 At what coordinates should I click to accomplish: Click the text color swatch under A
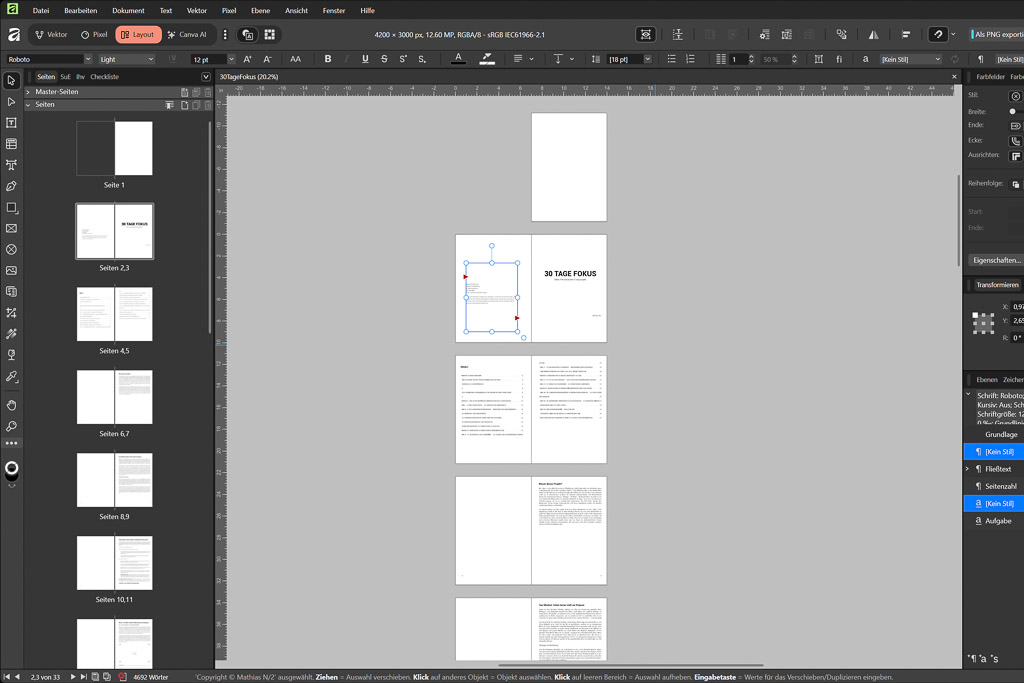(x=458, y=59)
